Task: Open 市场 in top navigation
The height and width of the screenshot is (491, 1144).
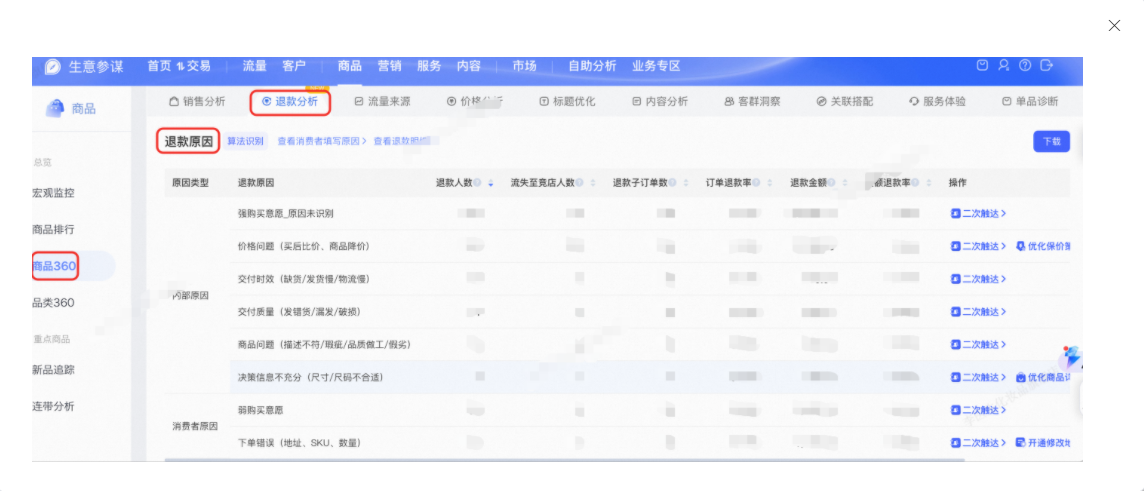Action: [524, 66]
